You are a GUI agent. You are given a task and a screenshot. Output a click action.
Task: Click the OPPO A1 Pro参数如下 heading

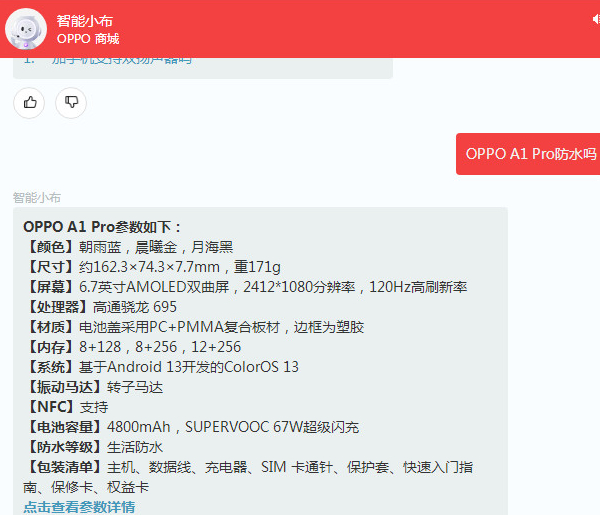click(x=103, y=227)
